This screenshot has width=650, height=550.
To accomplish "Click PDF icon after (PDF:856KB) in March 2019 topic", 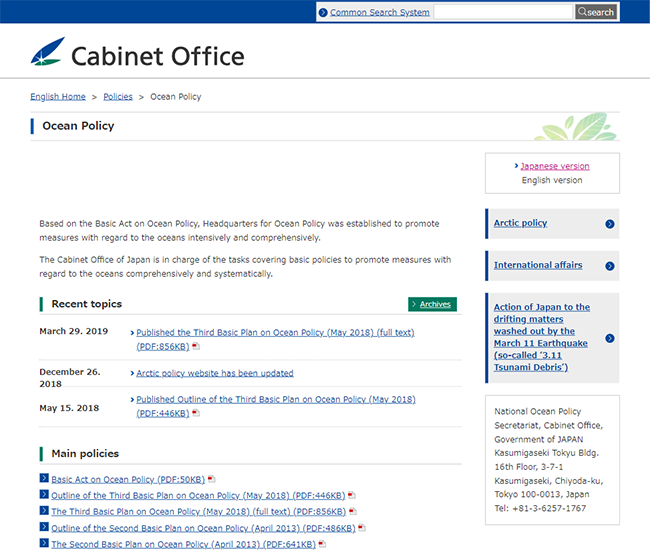I will click(x=196, y=346).
